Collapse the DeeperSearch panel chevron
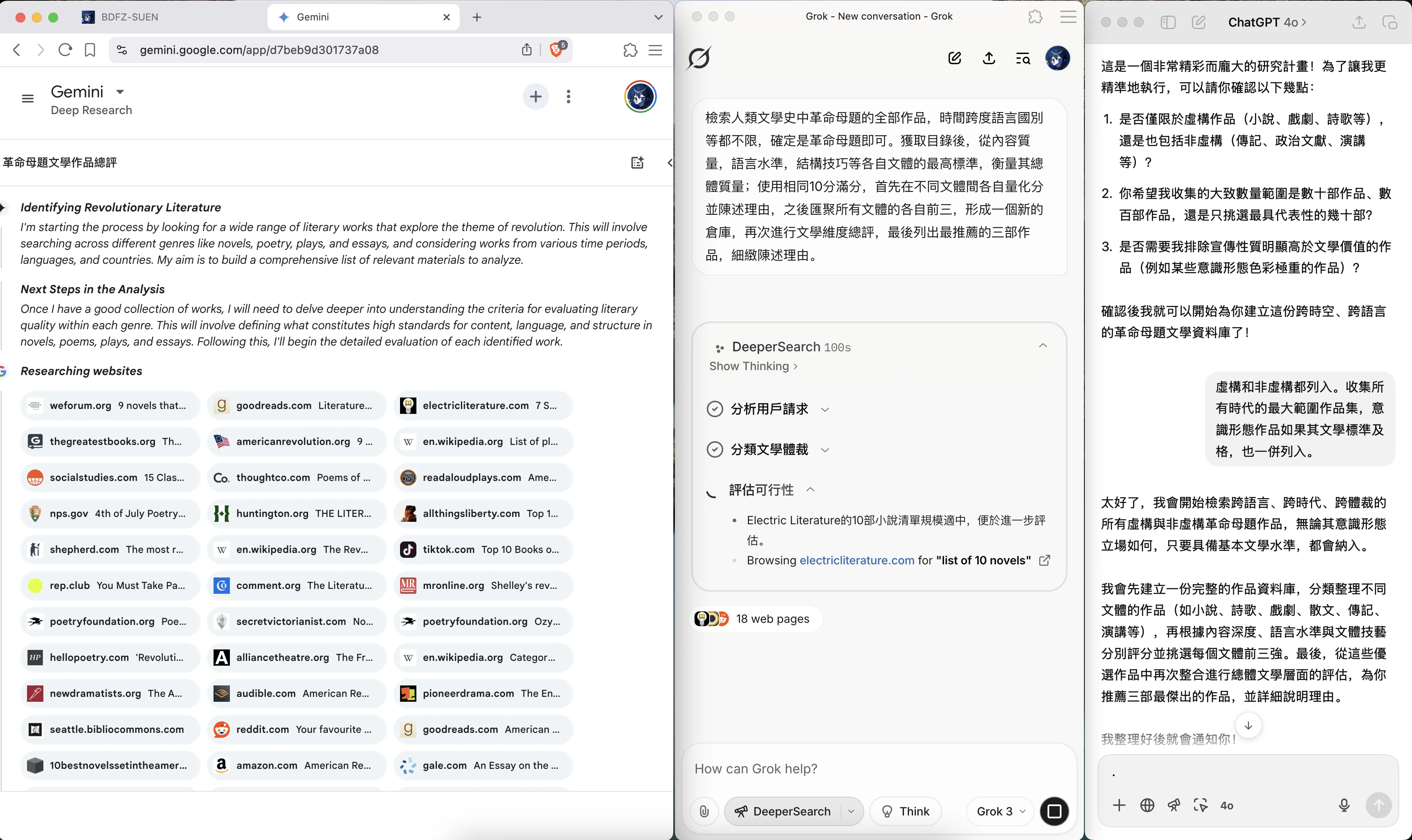 tap(1043, 346)
